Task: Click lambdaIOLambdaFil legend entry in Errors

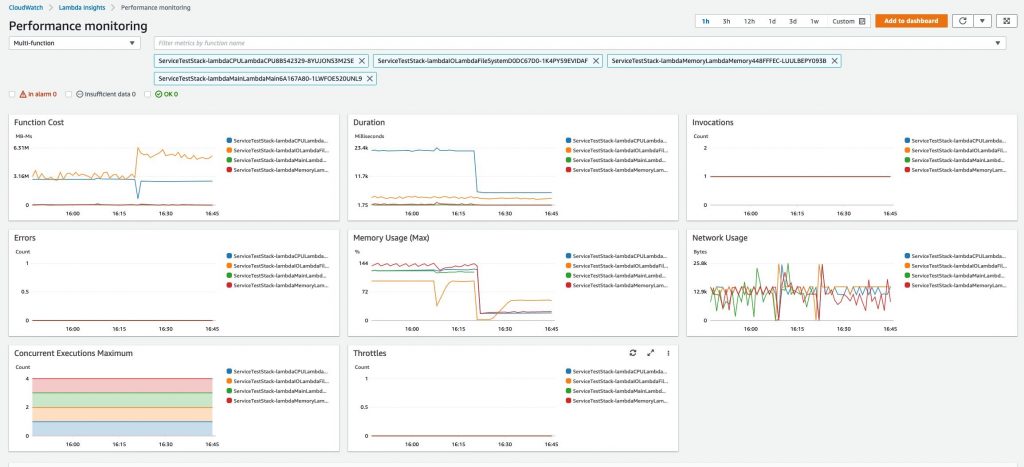Action: tap(281, 266)
